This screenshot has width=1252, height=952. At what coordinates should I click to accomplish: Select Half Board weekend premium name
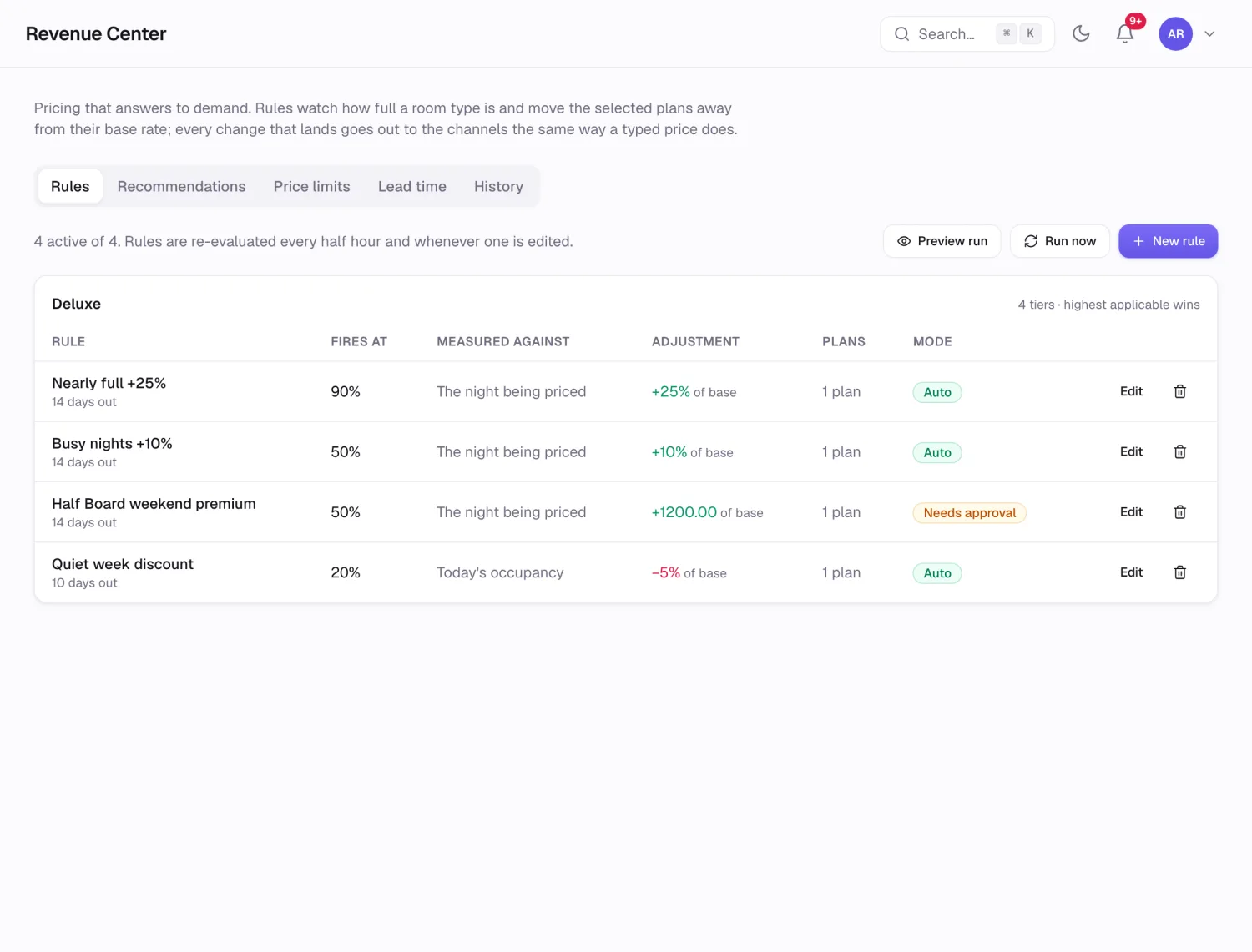[154, 504]
